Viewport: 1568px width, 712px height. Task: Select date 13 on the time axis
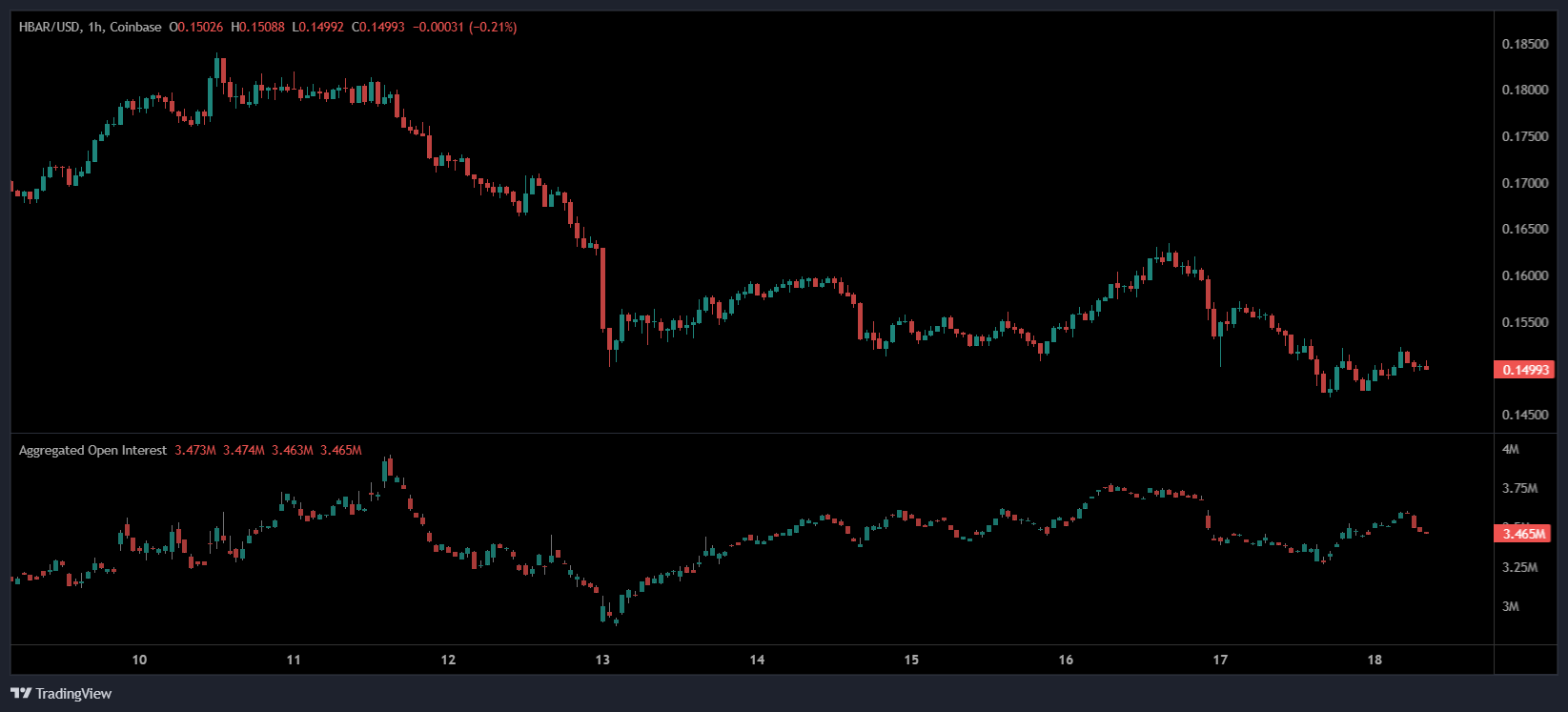pos(602,660)
